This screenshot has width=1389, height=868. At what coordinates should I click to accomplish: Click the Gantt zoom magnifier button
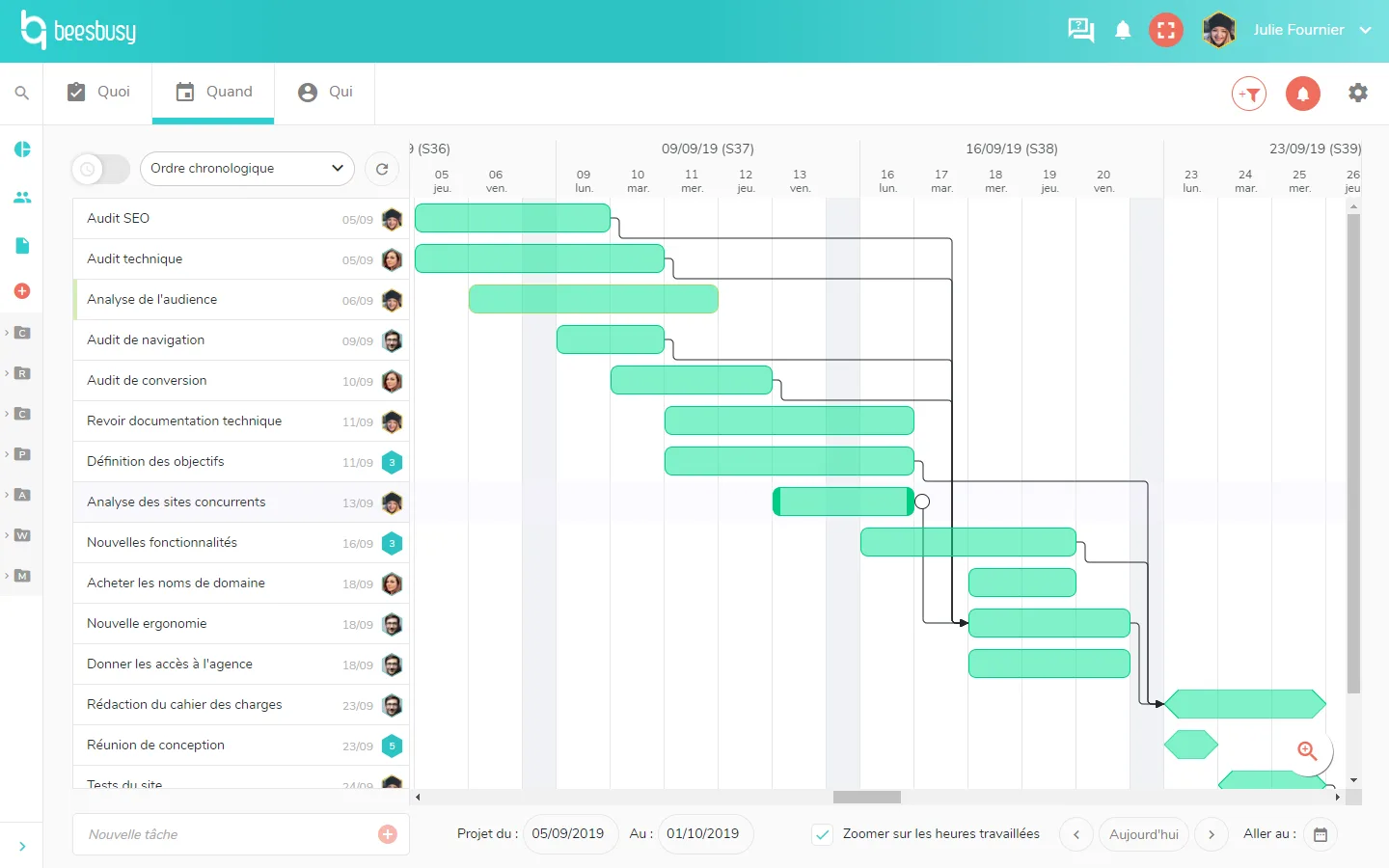tap(1307, 751)
